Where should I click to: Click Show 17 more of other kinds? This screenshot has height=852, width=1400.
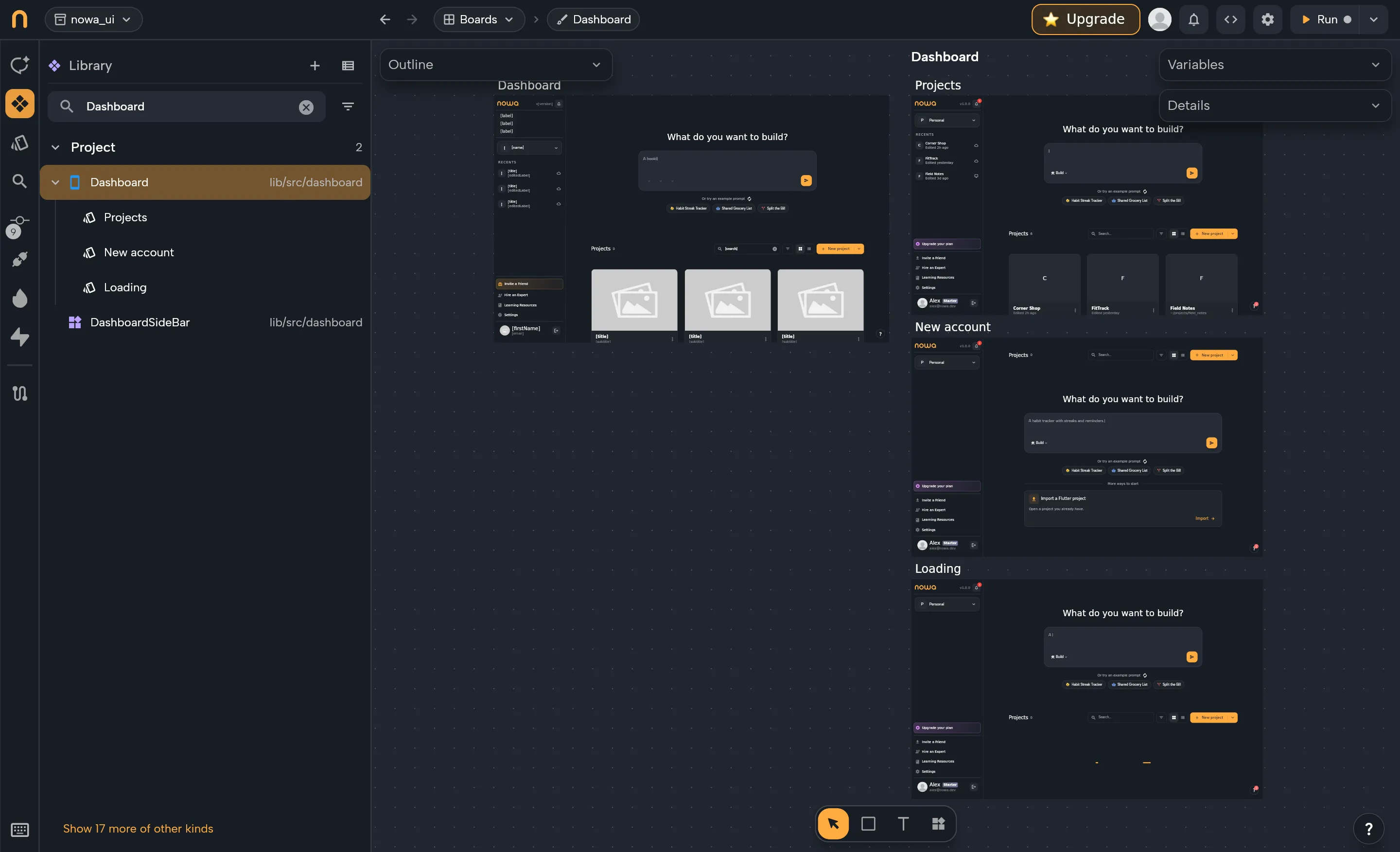(x=138, y=828)
